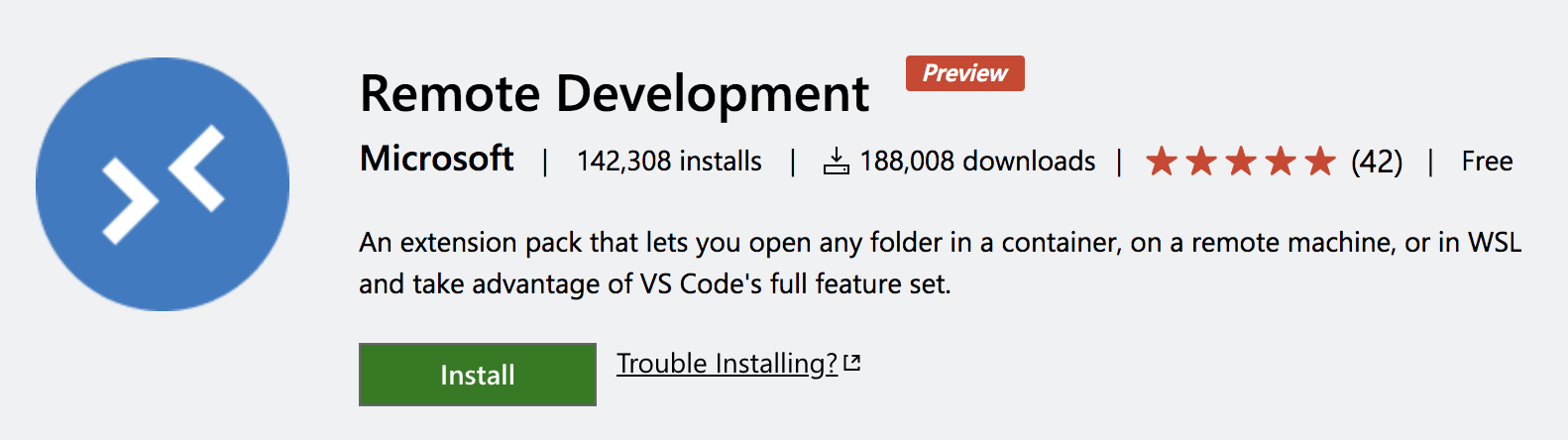Open the (42) reviews count
This screenshot has height=440, width=1568.
[1377, 161]
